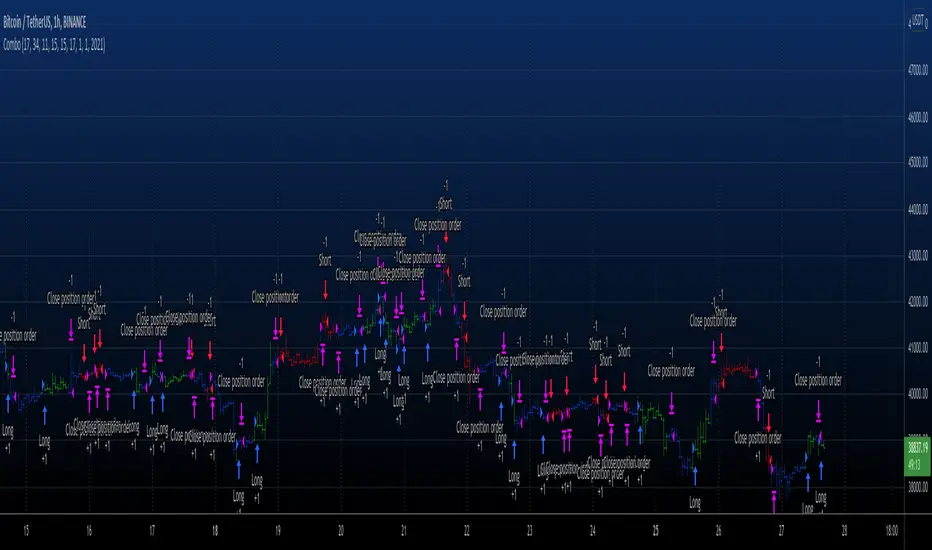Open the Combo strategy legend settings
The width and height of the screenshot is (932, 550).
coord(54,45)
